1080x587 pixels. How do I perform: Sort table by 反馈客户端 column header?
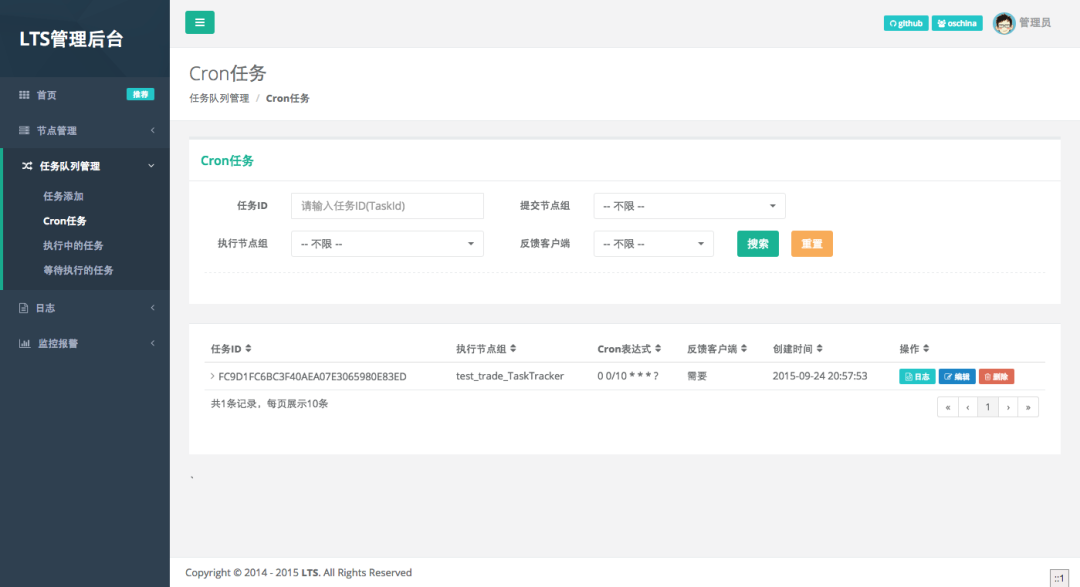click(716, 349)
